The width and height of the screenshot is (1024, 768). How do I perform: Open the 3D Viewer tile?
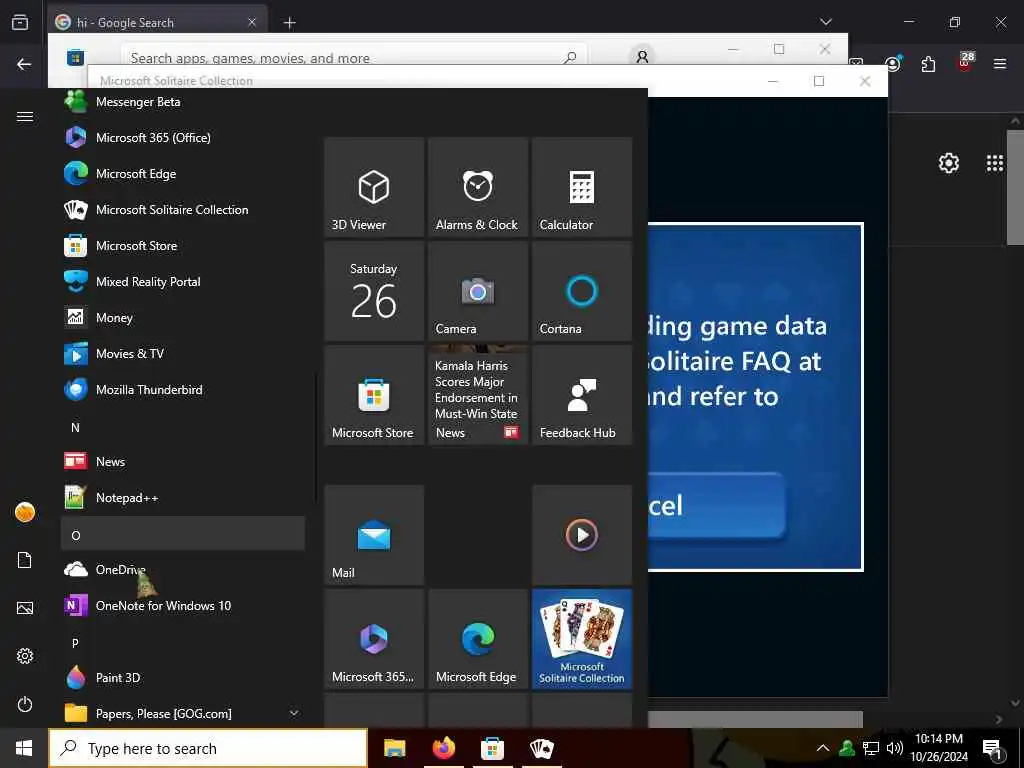[x=374, y=187]
